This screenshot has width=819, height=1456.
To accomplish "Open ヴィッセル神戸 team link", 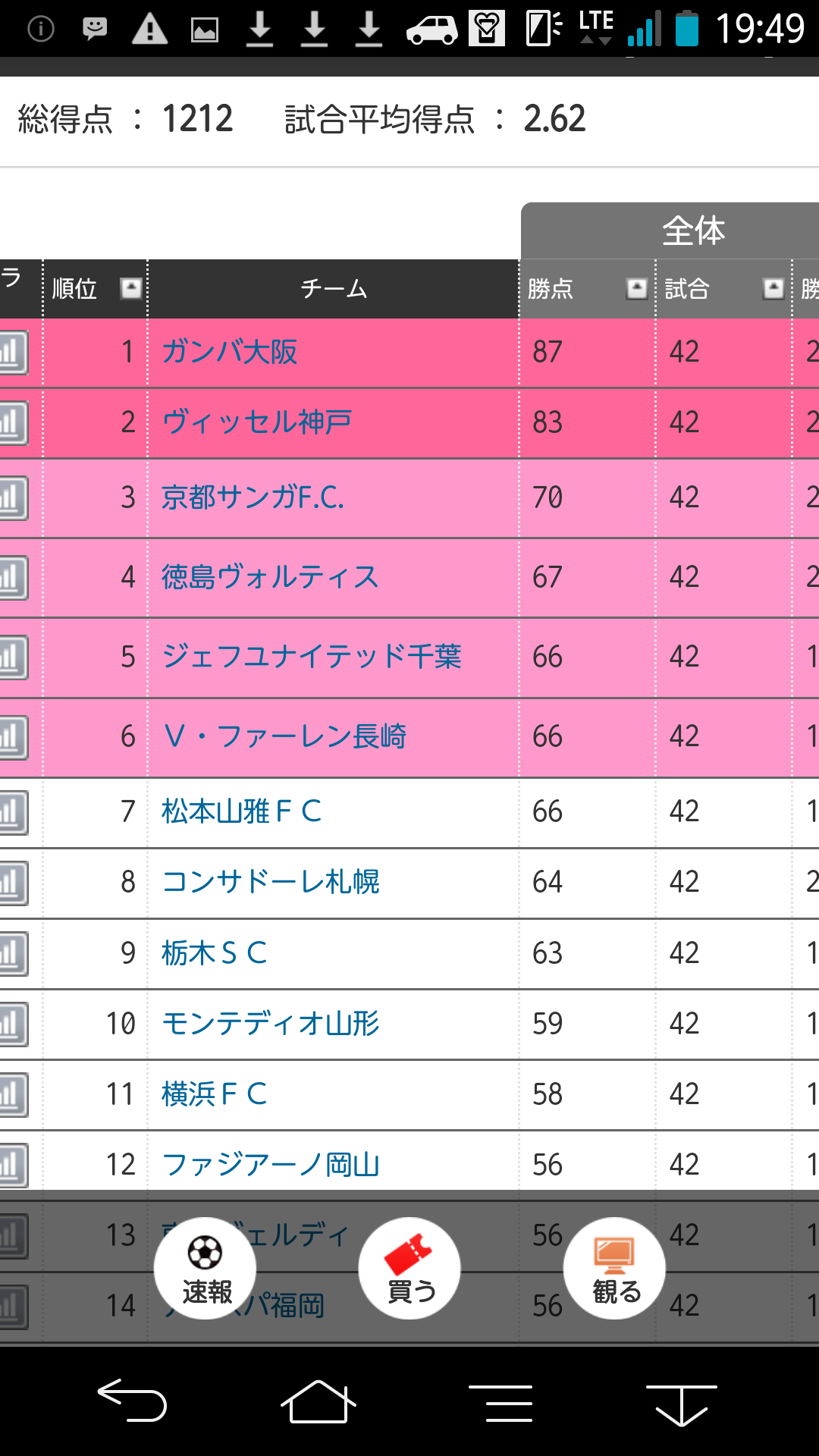I will click(256, 422).
